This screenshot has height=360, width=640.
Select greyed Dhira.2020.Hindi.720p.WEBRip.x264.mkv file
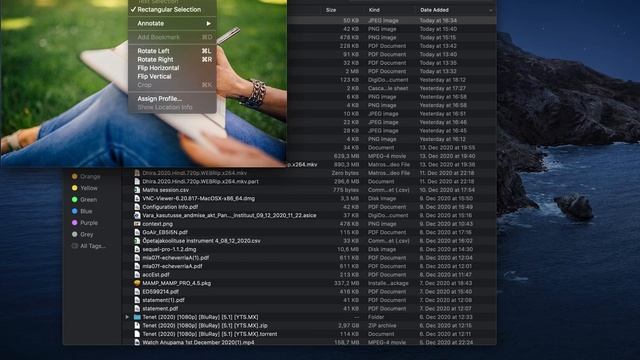[194, 173]
